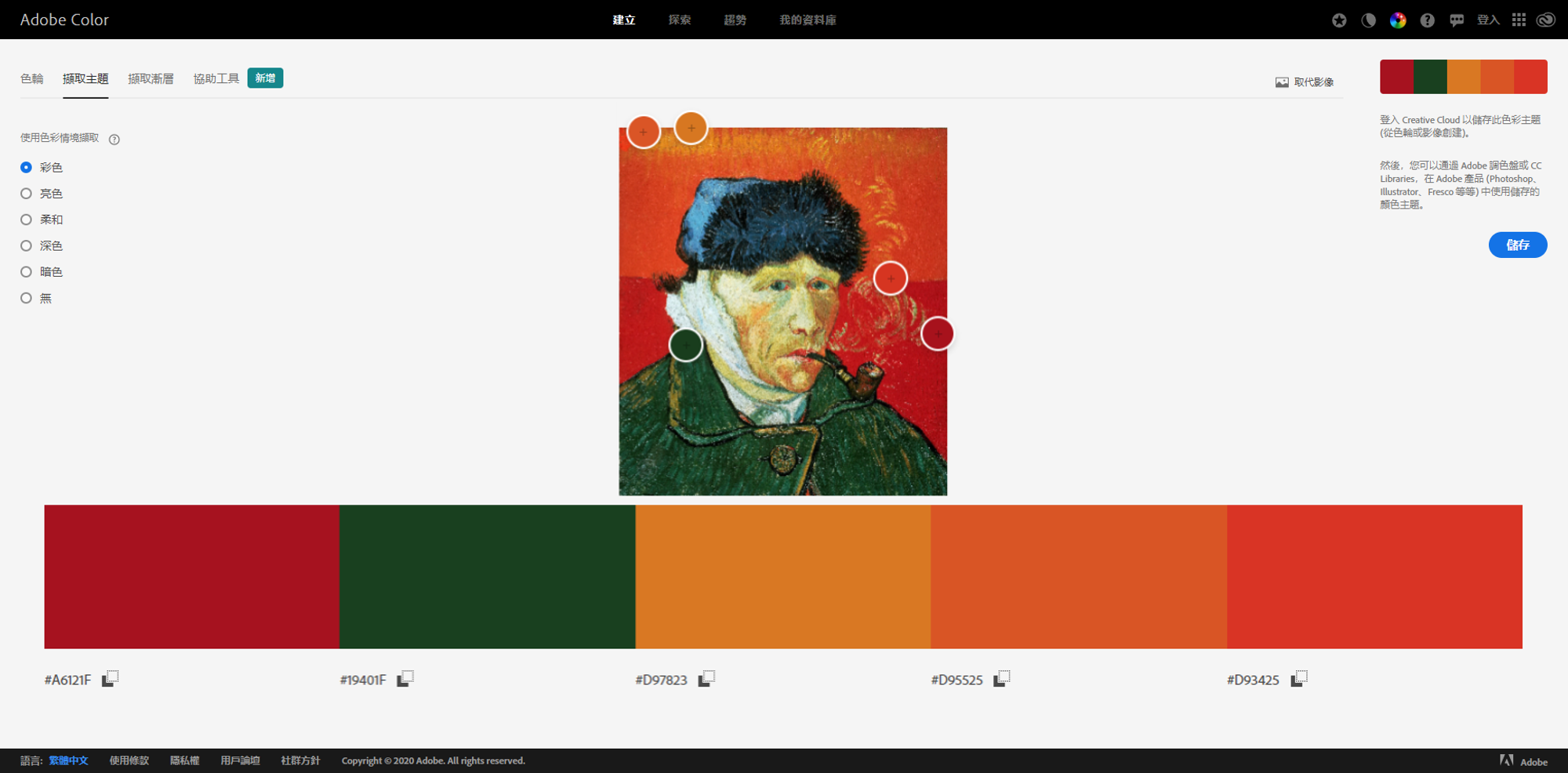Click the star icon in top bar
1568x773 pixels.
point(1339,20)
